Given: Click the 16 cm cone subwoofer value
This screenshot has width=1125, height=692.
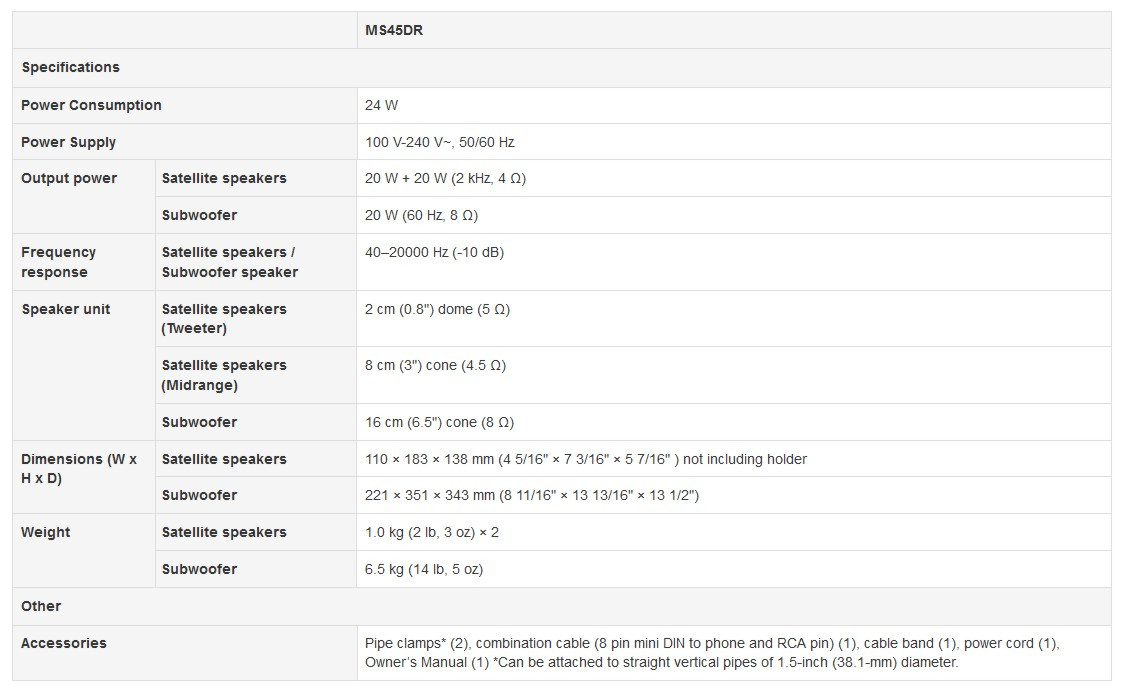Looking at the screenshot, I should pyautogui.click(x=439, y=422).
